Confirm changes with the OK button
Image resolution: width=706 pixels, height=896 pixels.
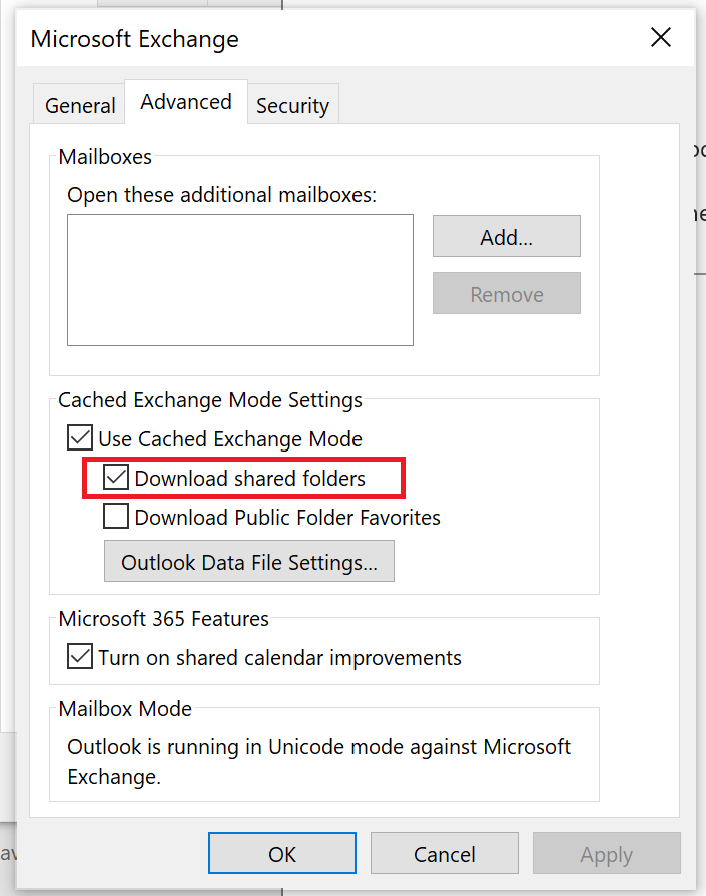281,853
